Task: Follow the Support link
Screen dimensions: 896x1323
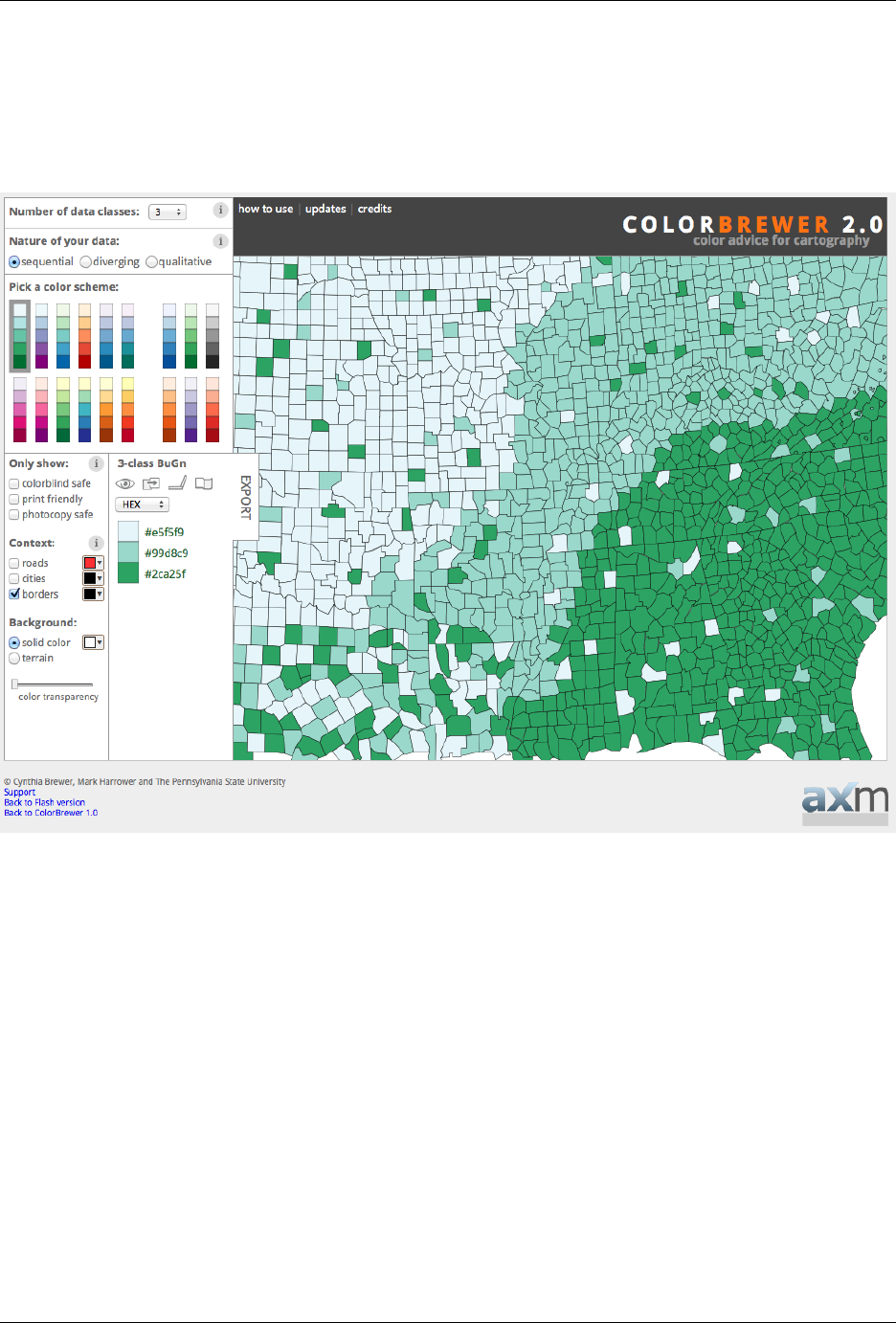Action: (x=19, y=793)
